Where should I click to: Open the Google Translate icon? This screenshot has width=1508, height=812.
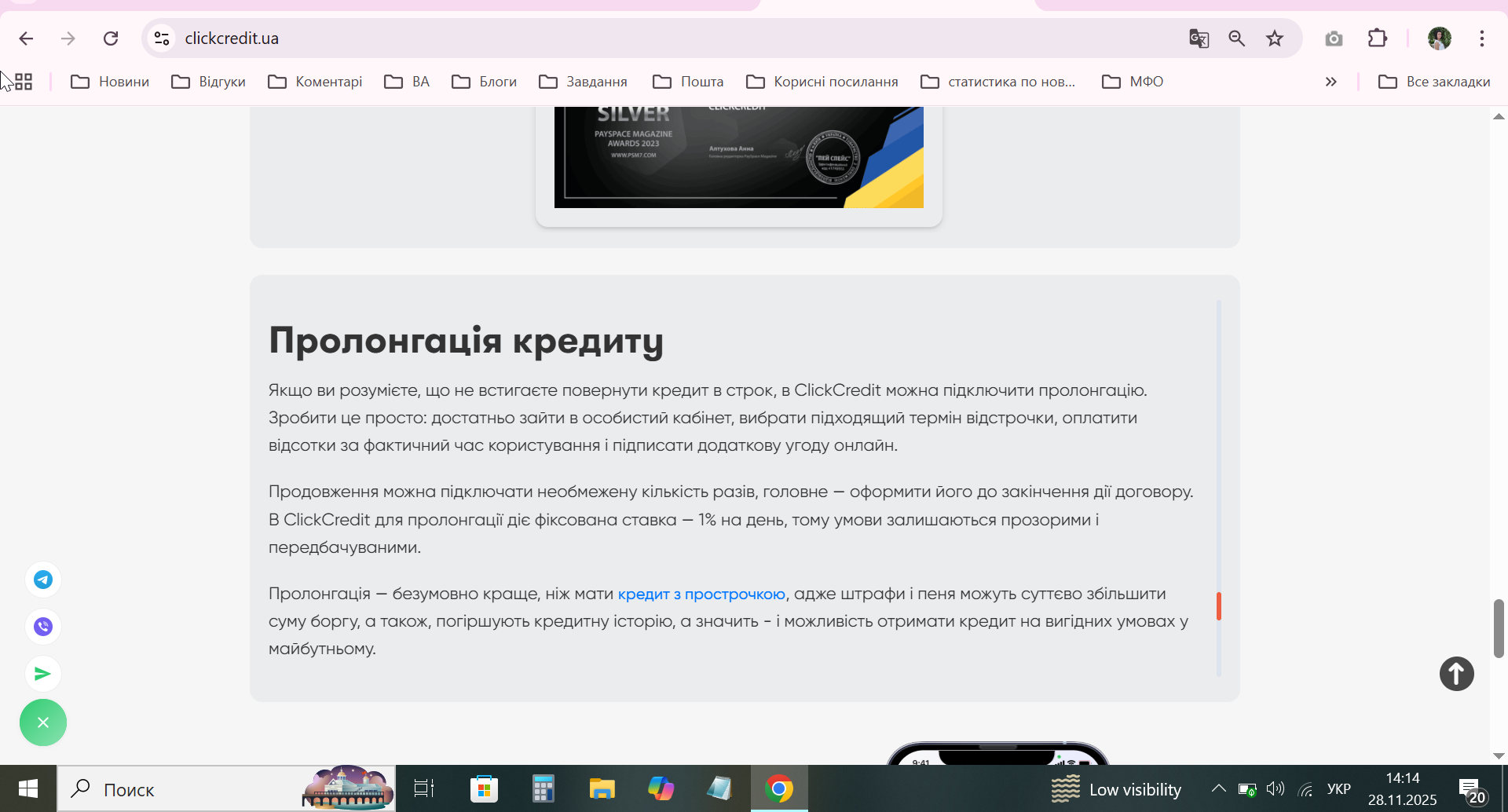1199,38
